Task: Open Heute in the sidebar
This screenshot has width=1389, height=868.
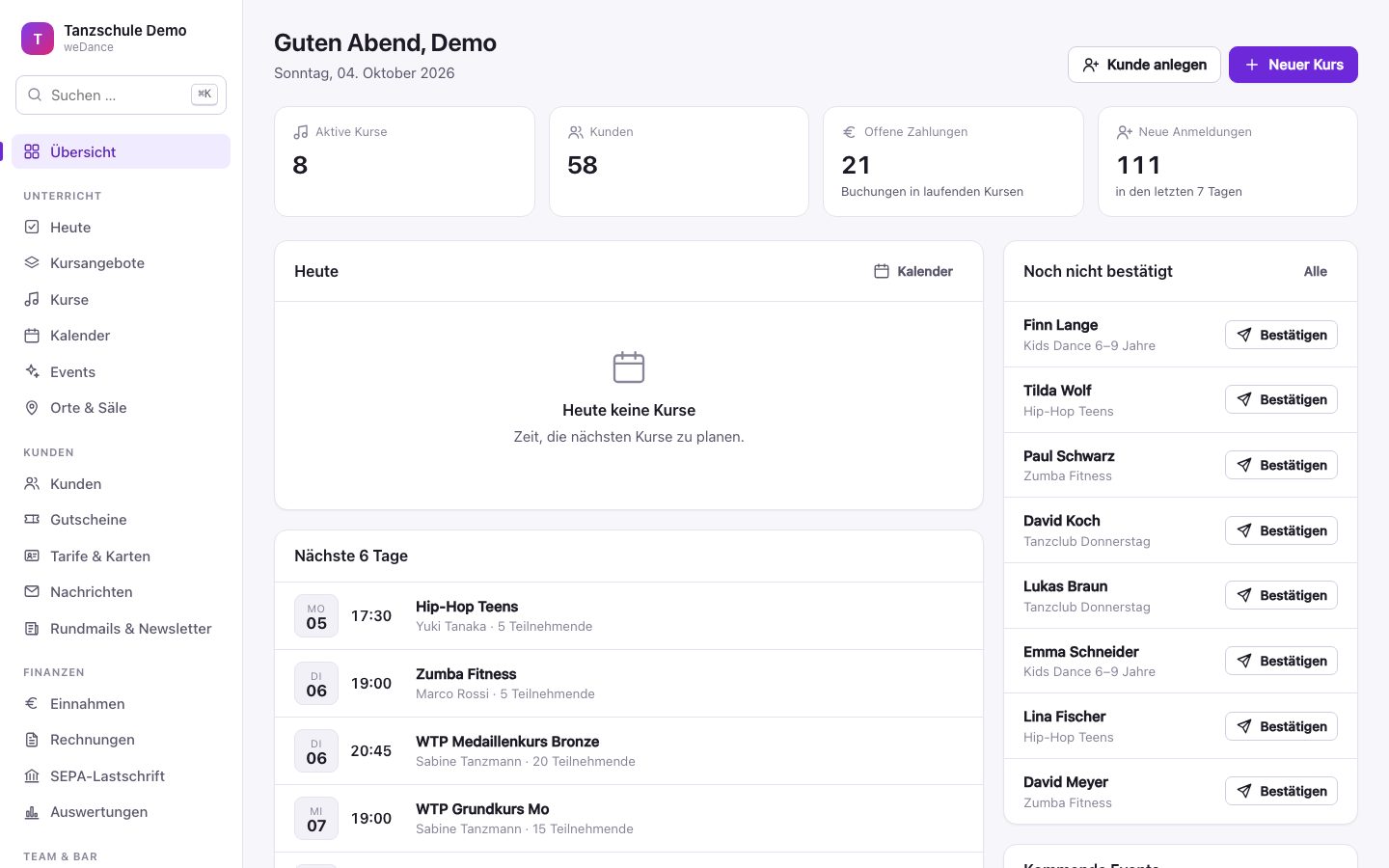Action: (121, 228)
